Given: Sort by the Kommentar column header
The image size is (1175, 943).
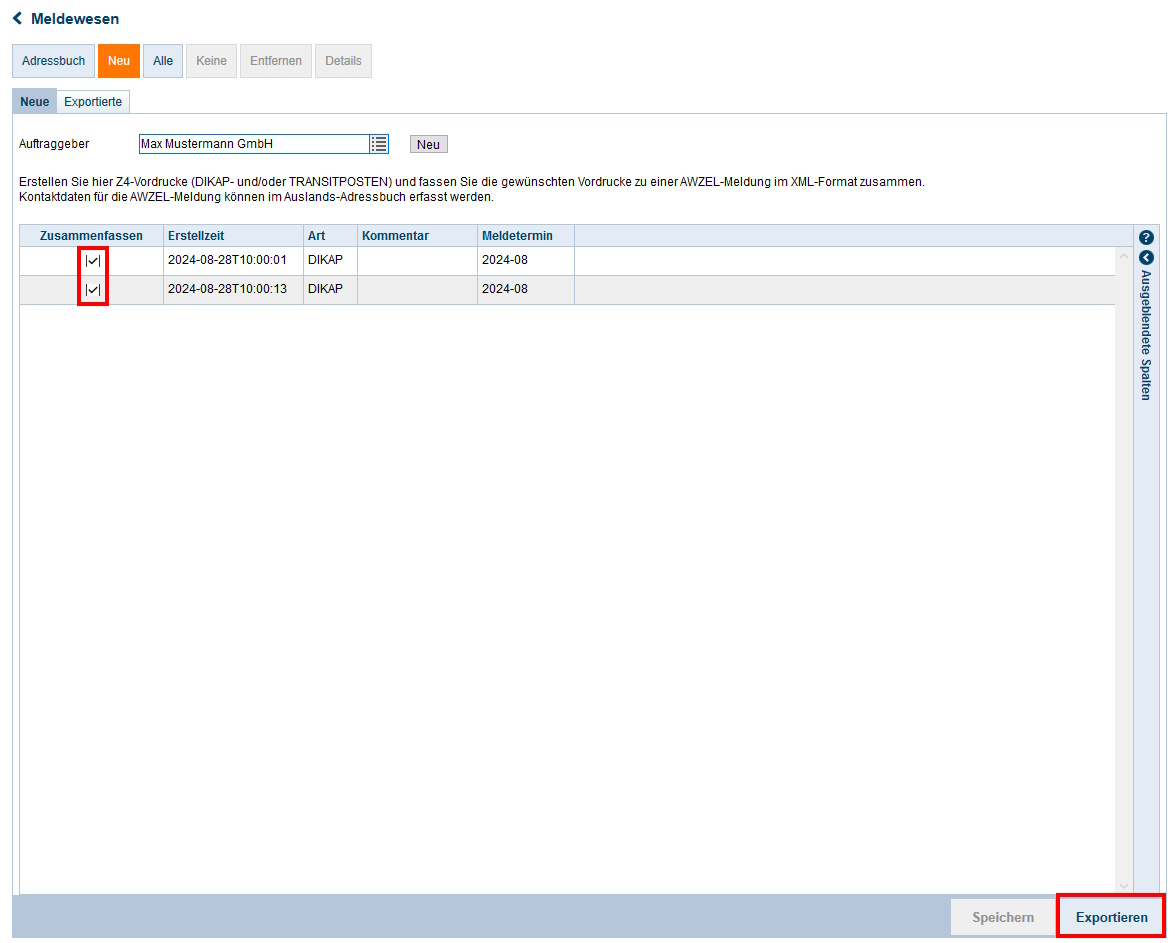Looking at the screenshot, I should (417, 235).
